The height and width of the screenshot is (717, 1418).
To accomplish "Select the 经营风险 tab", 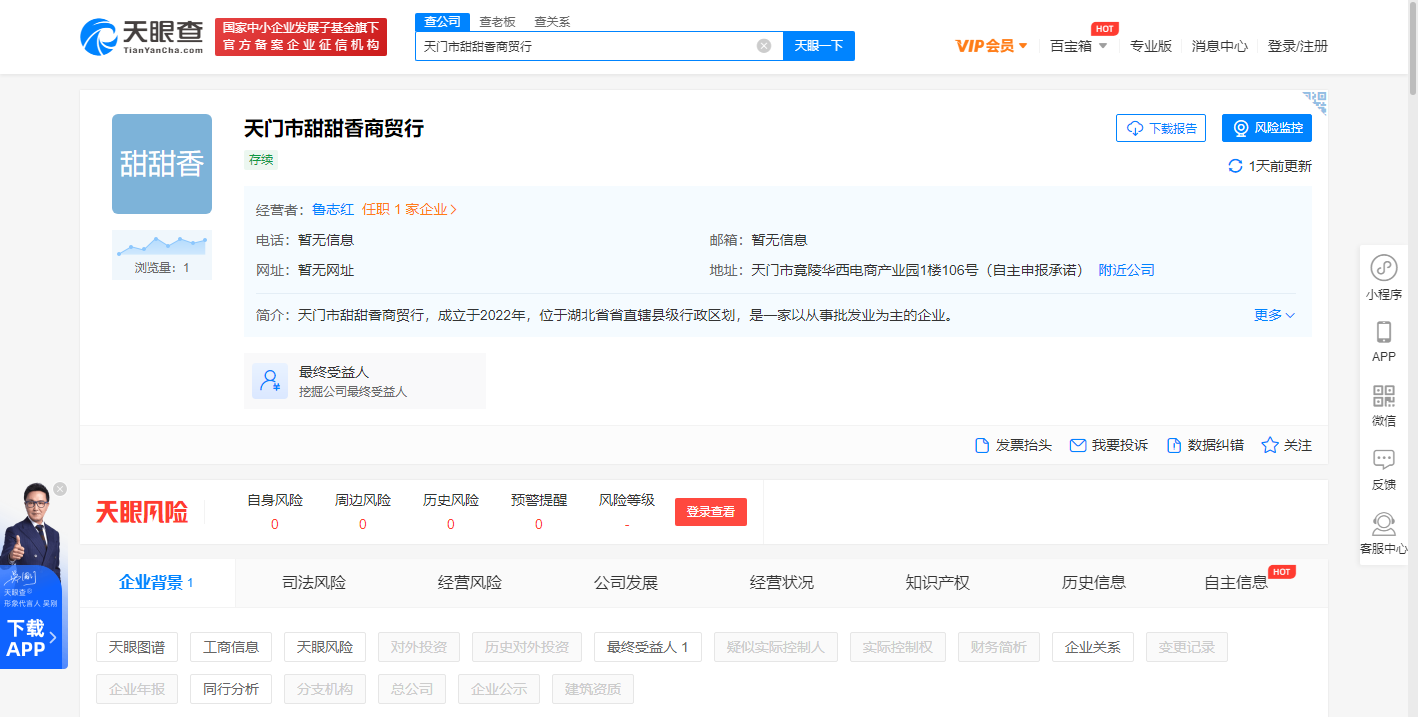I will point(470,582).
